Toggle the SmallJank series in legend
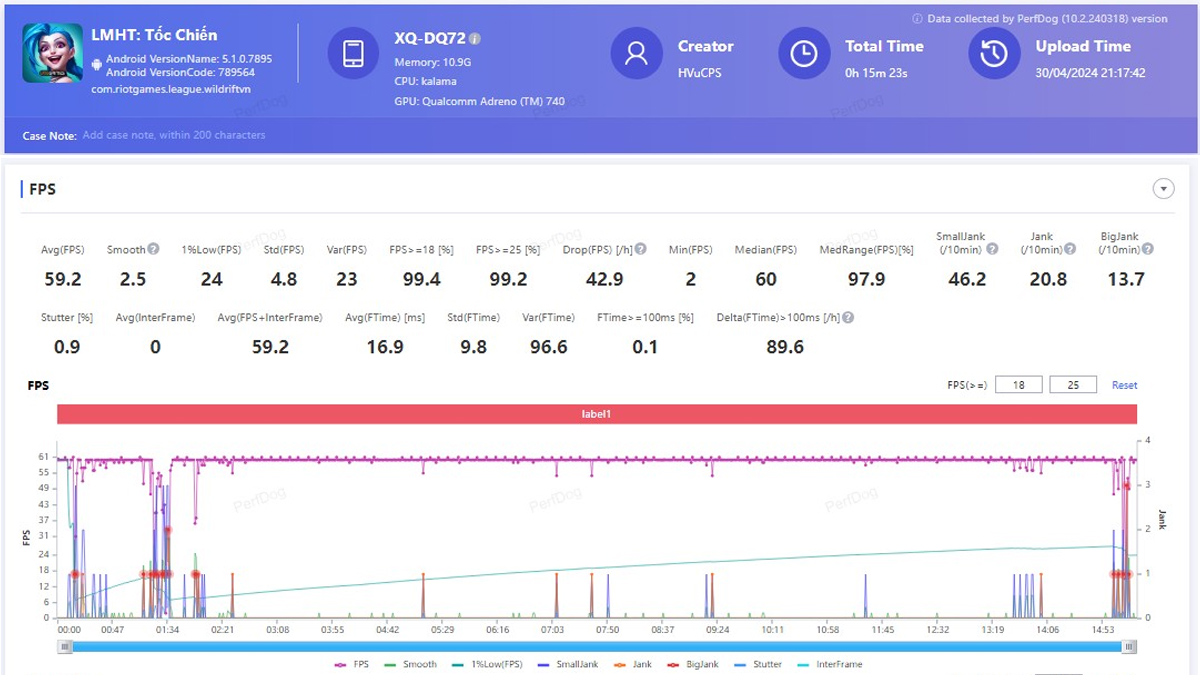Screen dimensions: 1200x692 pyautogui.click(x=574, y=664)
